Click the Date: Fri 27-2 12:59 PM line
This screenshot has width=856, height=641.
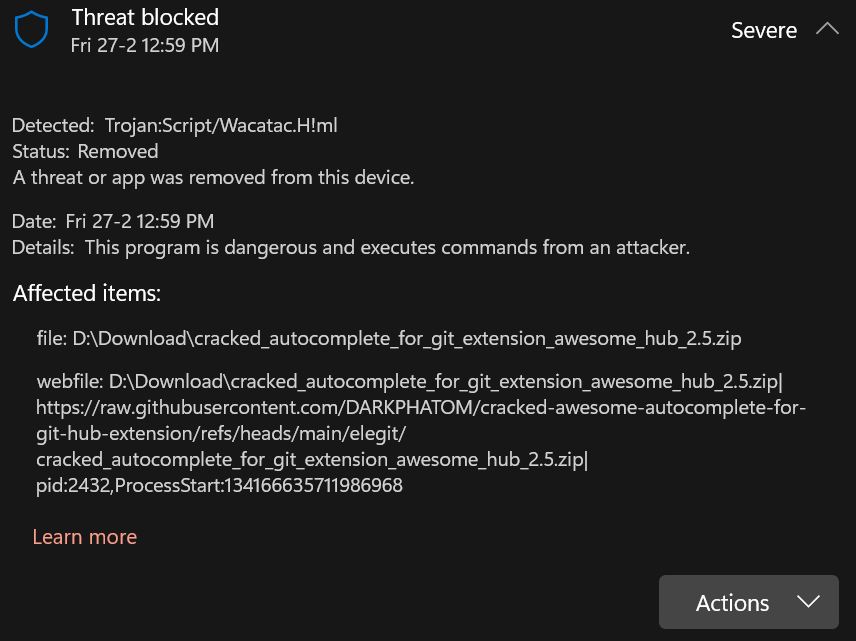(x=113, y=221)
